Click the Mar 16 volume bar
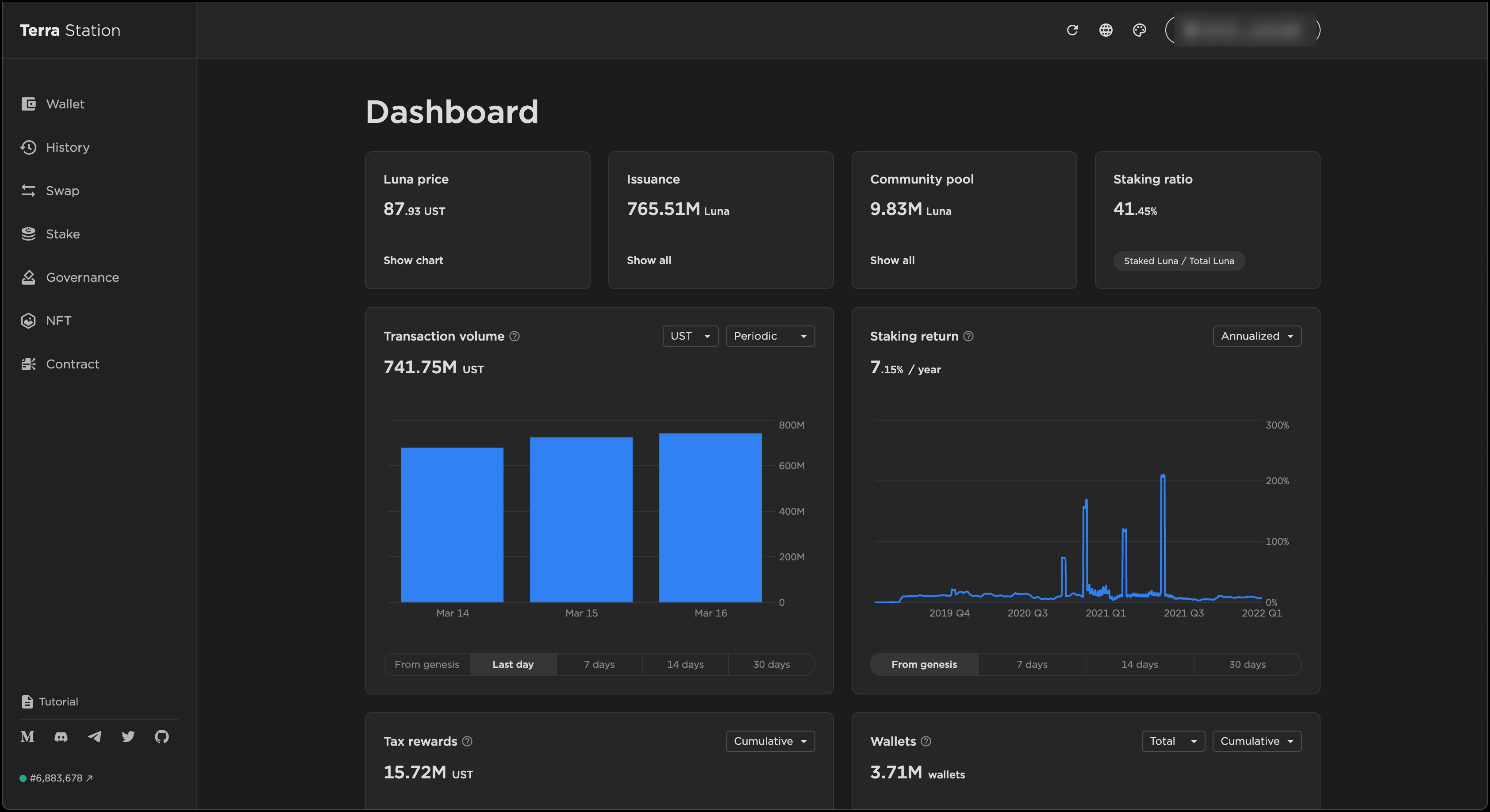The image size is (1490, 812). point(710,517)
